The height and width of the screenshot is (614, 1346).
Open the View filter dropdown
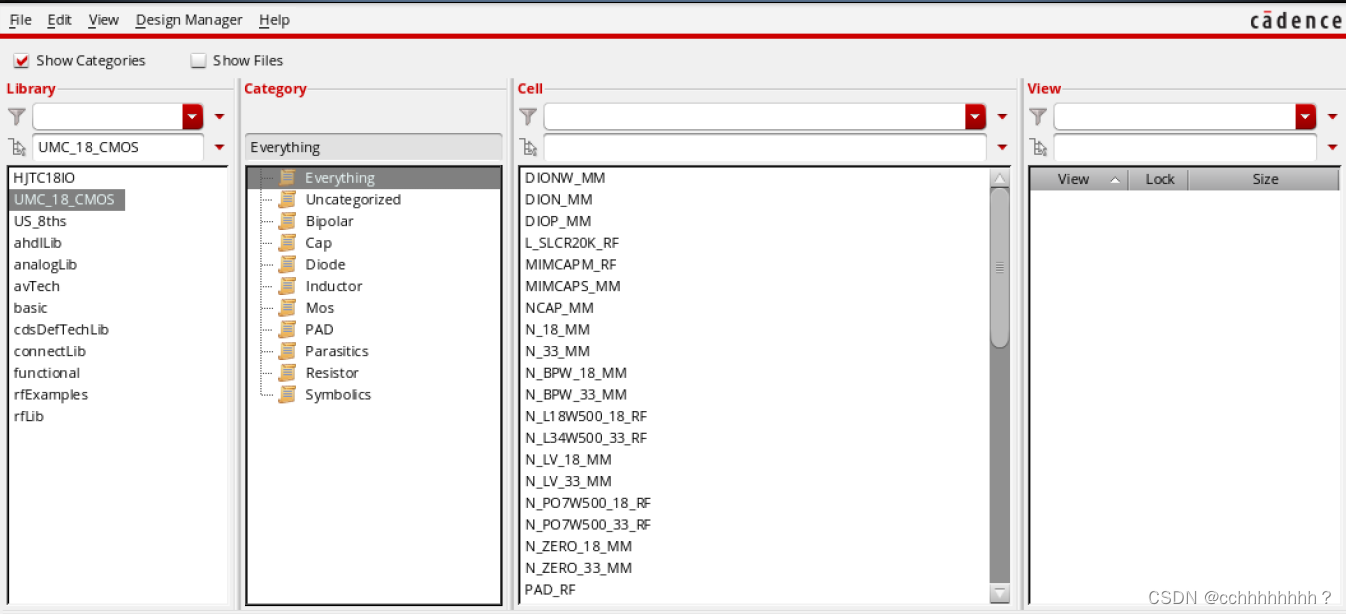(x=1305, y=117)
